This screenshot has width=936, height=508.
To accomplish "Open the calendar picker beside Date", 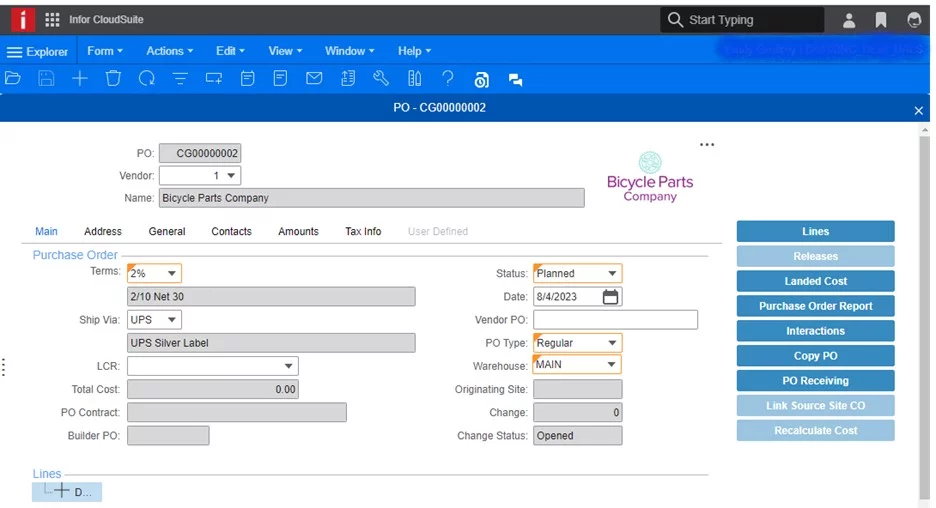I will pyautogui.click(x=611, y=297).
